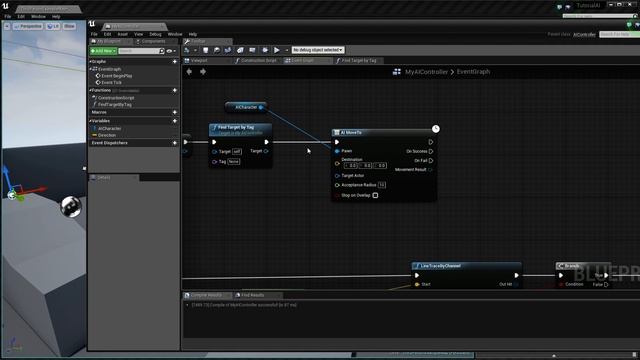Viewport: 640px width, 360px height.
Task: Click the Destination X value field
Action: [x=351, y=166]
